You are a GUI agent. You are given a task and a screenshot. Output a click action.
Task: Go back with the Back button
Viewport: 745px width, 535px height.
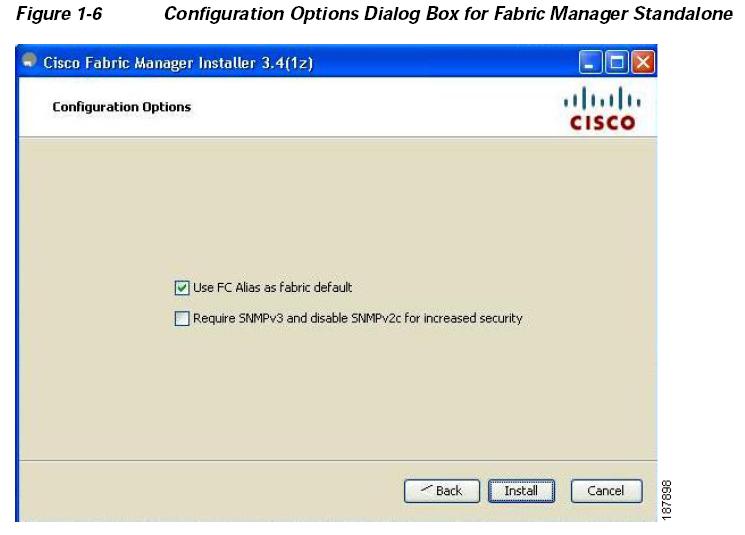tap(442, 491)
